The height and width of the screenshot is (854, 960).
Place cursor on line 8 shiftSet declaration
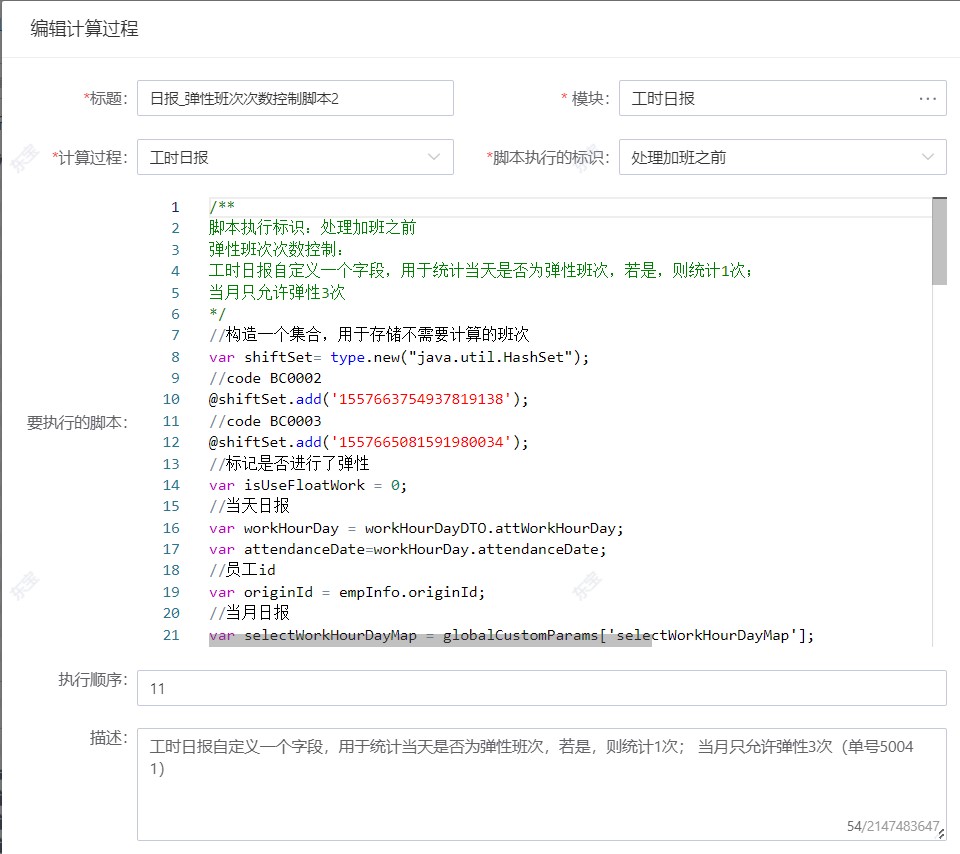[399, 357]
